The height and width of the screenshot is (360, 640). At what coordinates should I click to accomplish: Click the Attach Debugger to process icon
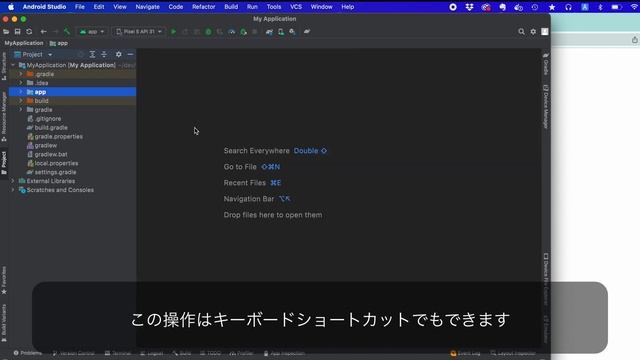[244, 31]
